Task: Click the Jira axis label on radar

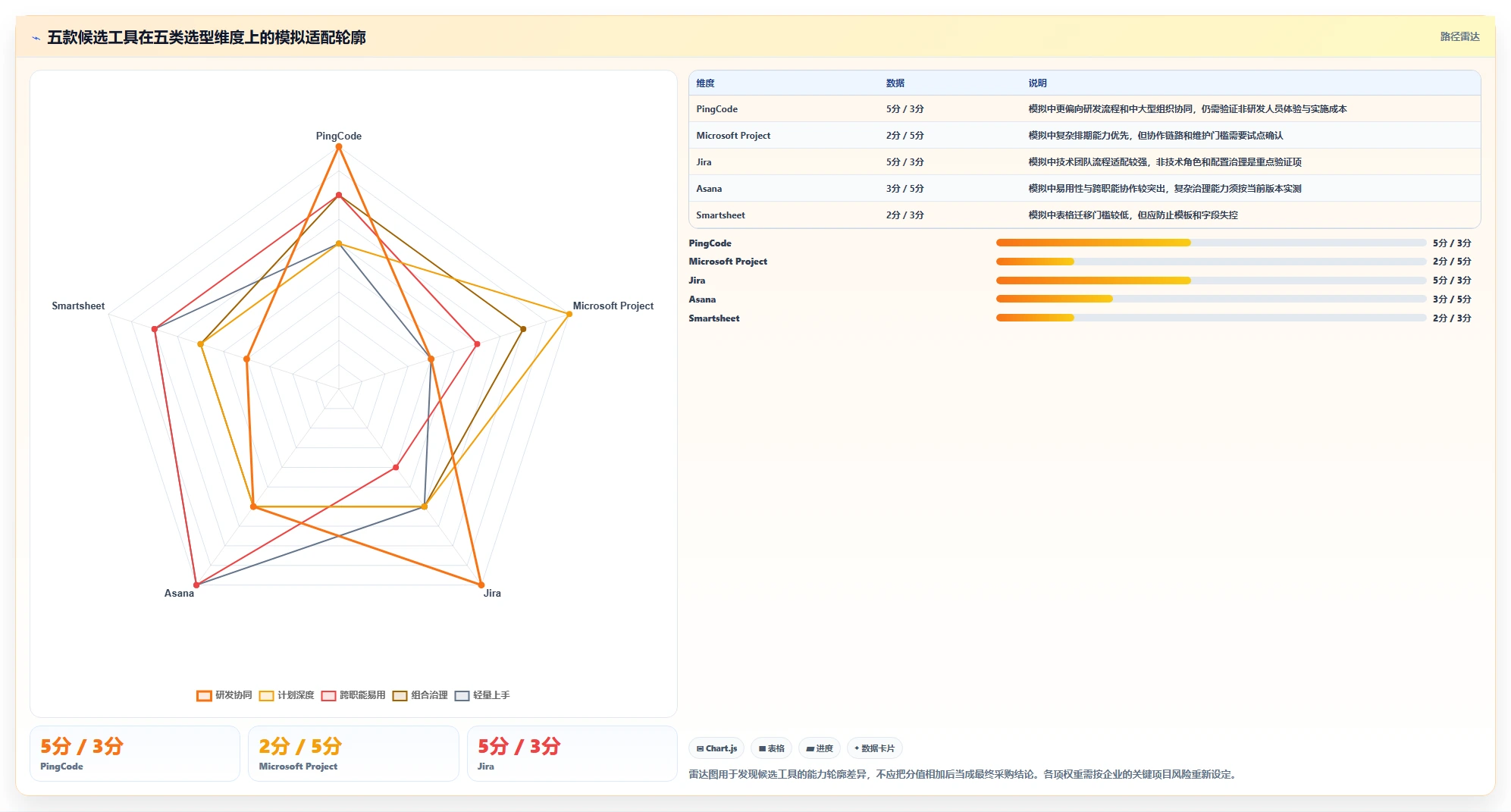Action: [x=492, y=594]
